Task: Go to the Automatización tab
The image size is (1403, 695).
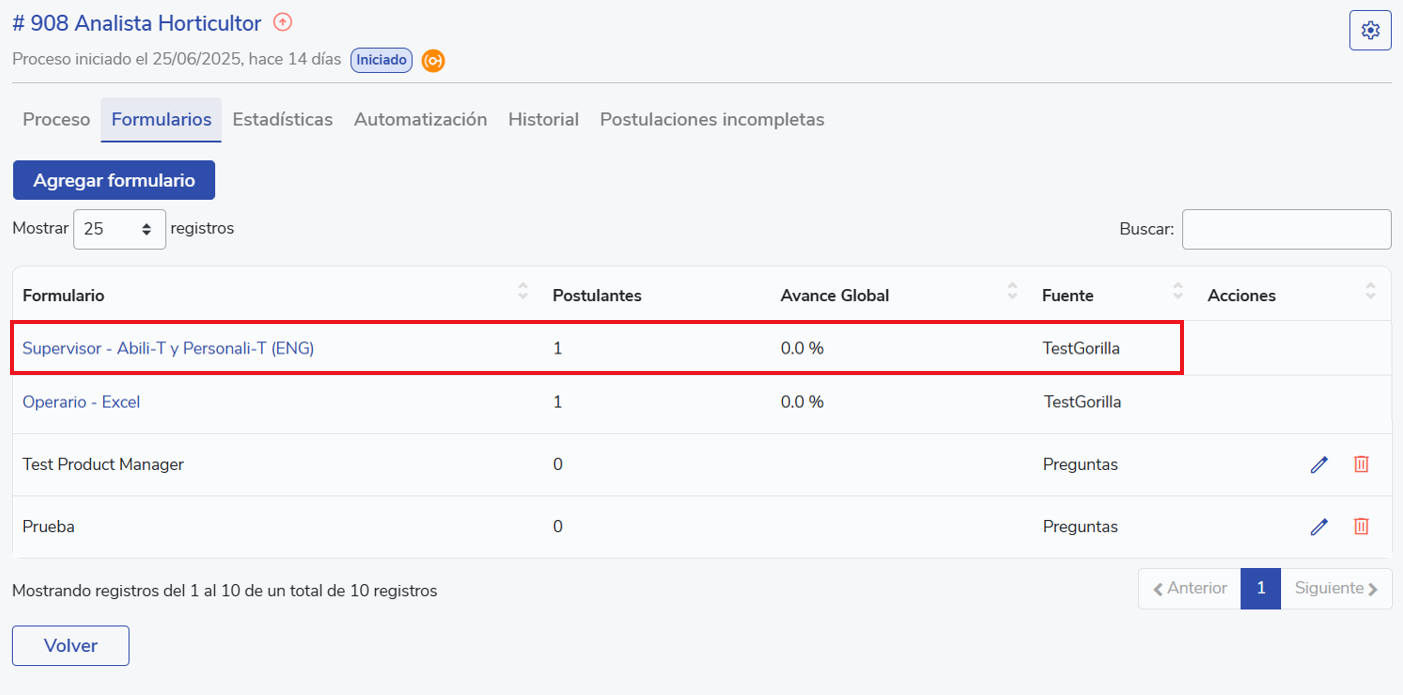Action: (420, 120)
